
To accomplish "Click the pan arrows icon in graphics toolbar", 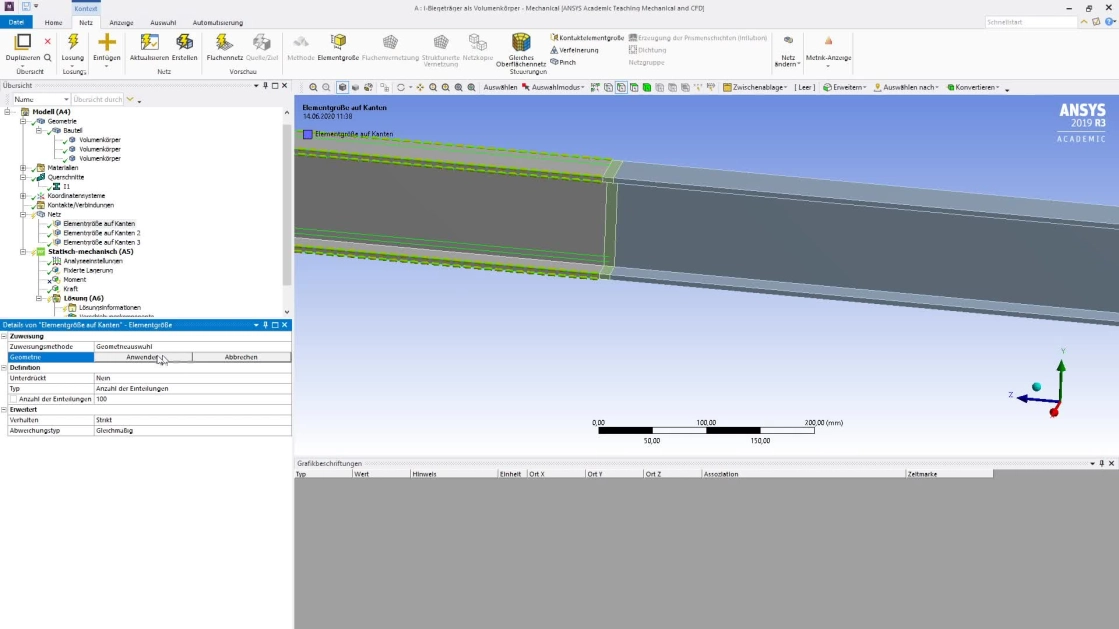I will coord(420,87).
